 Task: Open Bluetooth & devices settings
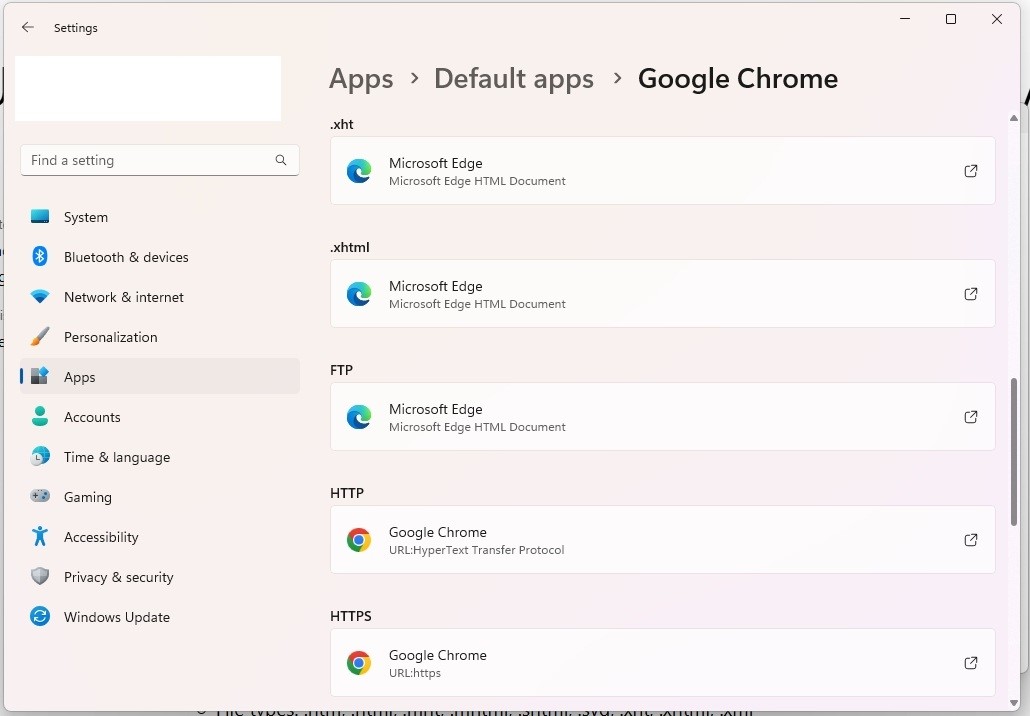[x=160, y=257]
